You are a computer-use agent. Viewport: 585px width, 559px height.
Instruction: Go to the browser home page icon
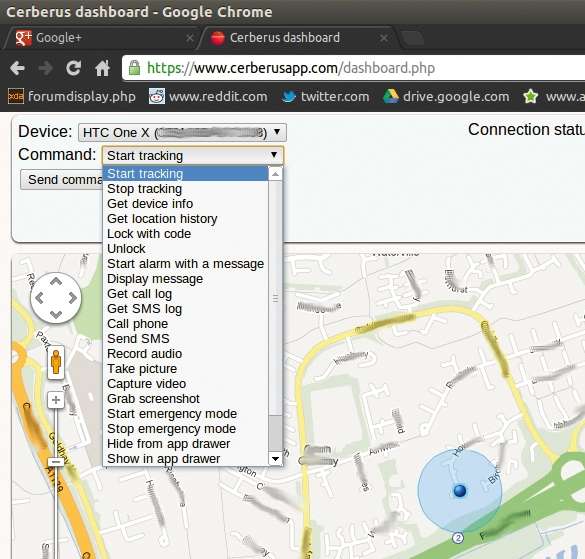click(102, 68)
